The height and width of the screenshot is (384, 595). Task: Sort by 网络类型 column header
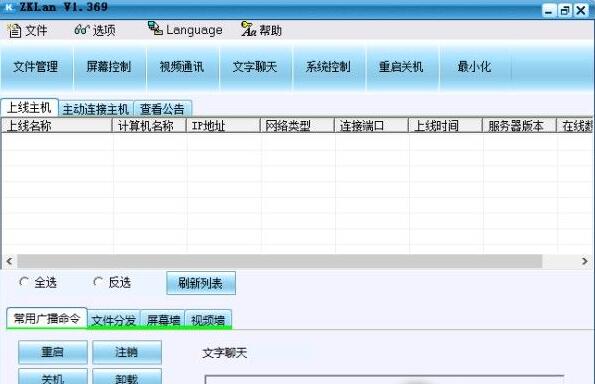[x=297, y=126]
